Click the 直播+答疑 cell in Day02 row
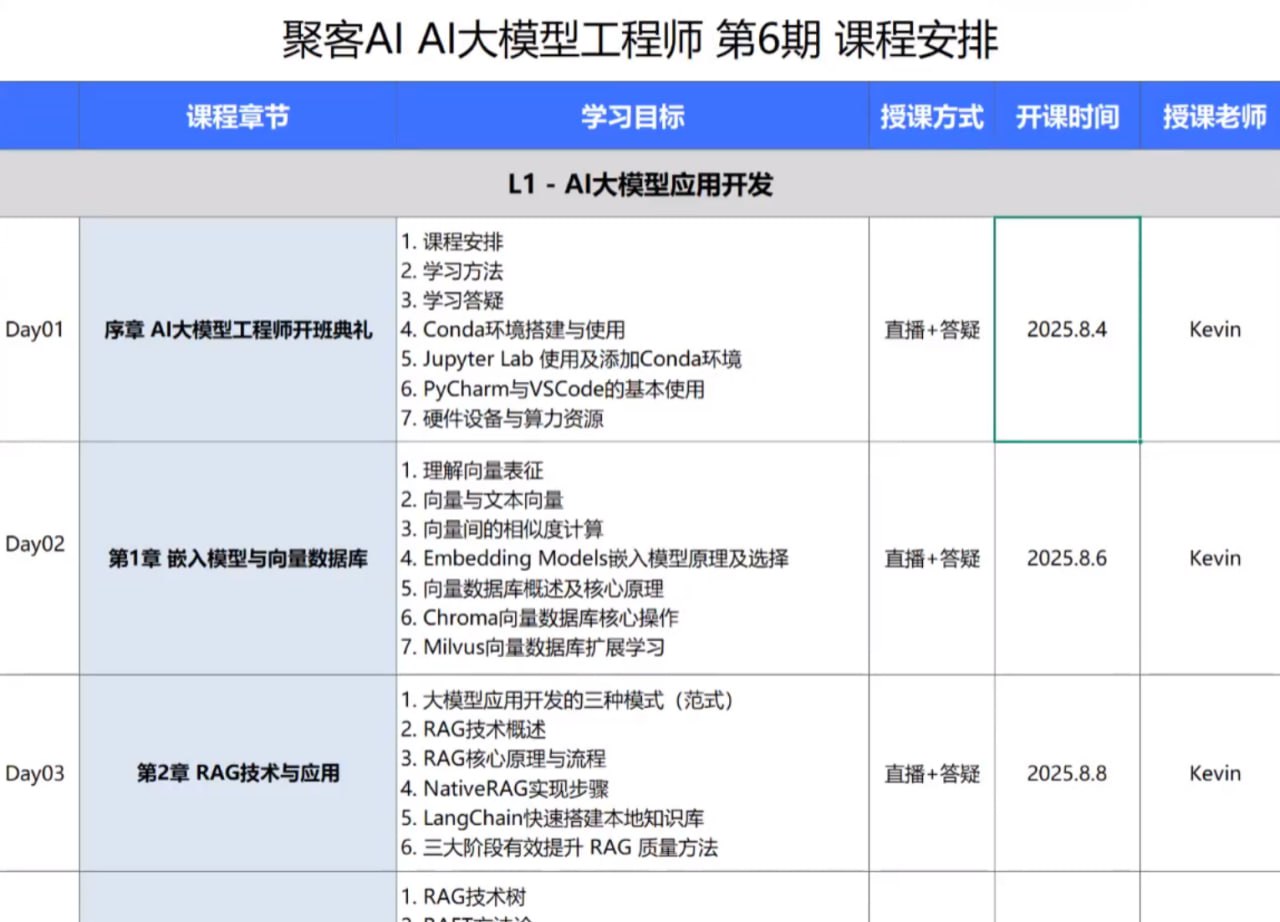This screenshot has width=1280, height=922. tap(931, 558)
